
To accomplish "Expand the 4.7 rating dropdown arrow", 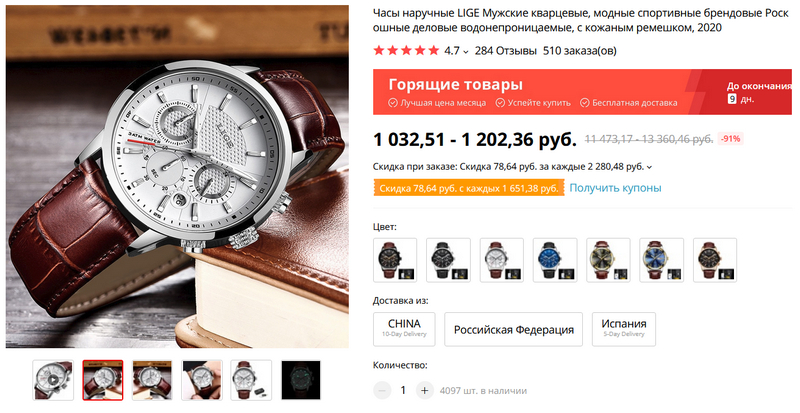I will tap(465, 52).
